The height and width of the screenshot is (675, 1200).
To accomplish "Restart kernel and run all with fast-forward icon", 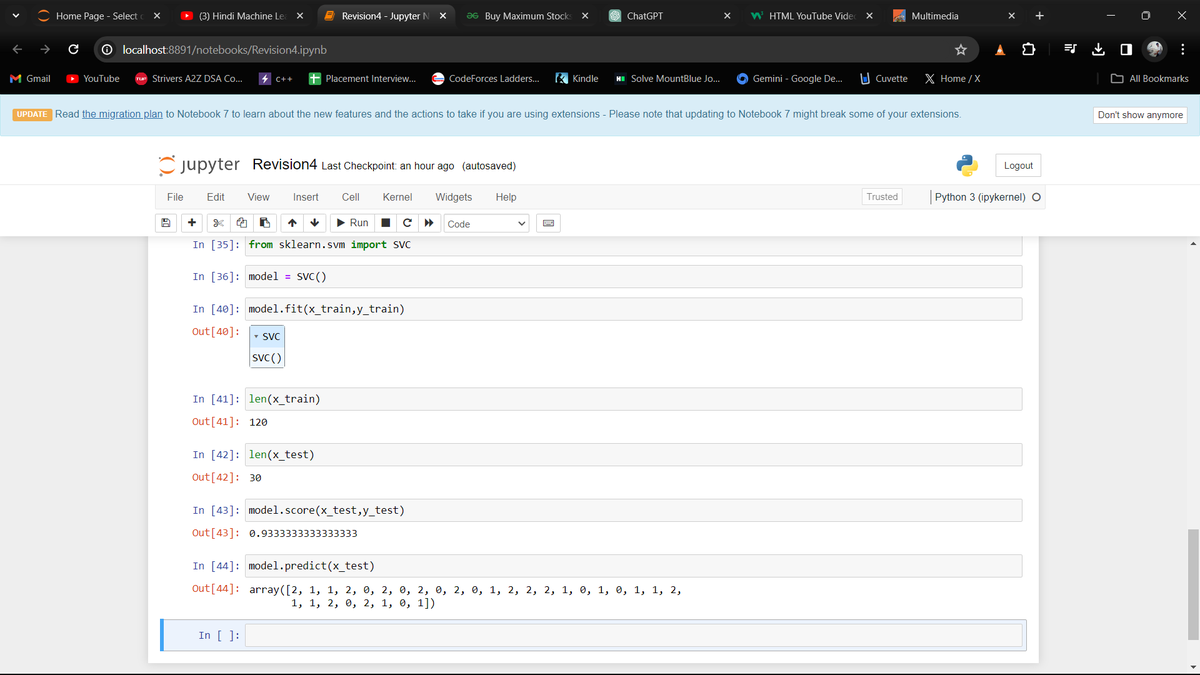I will pos(429,223).
